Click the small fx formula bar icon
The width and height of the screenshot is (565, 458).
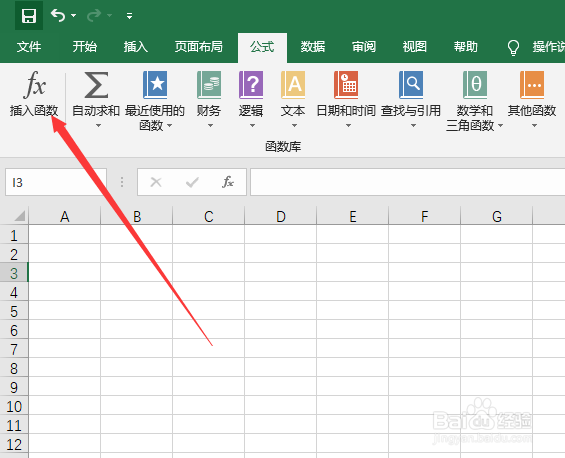click(x=228, y=182)
